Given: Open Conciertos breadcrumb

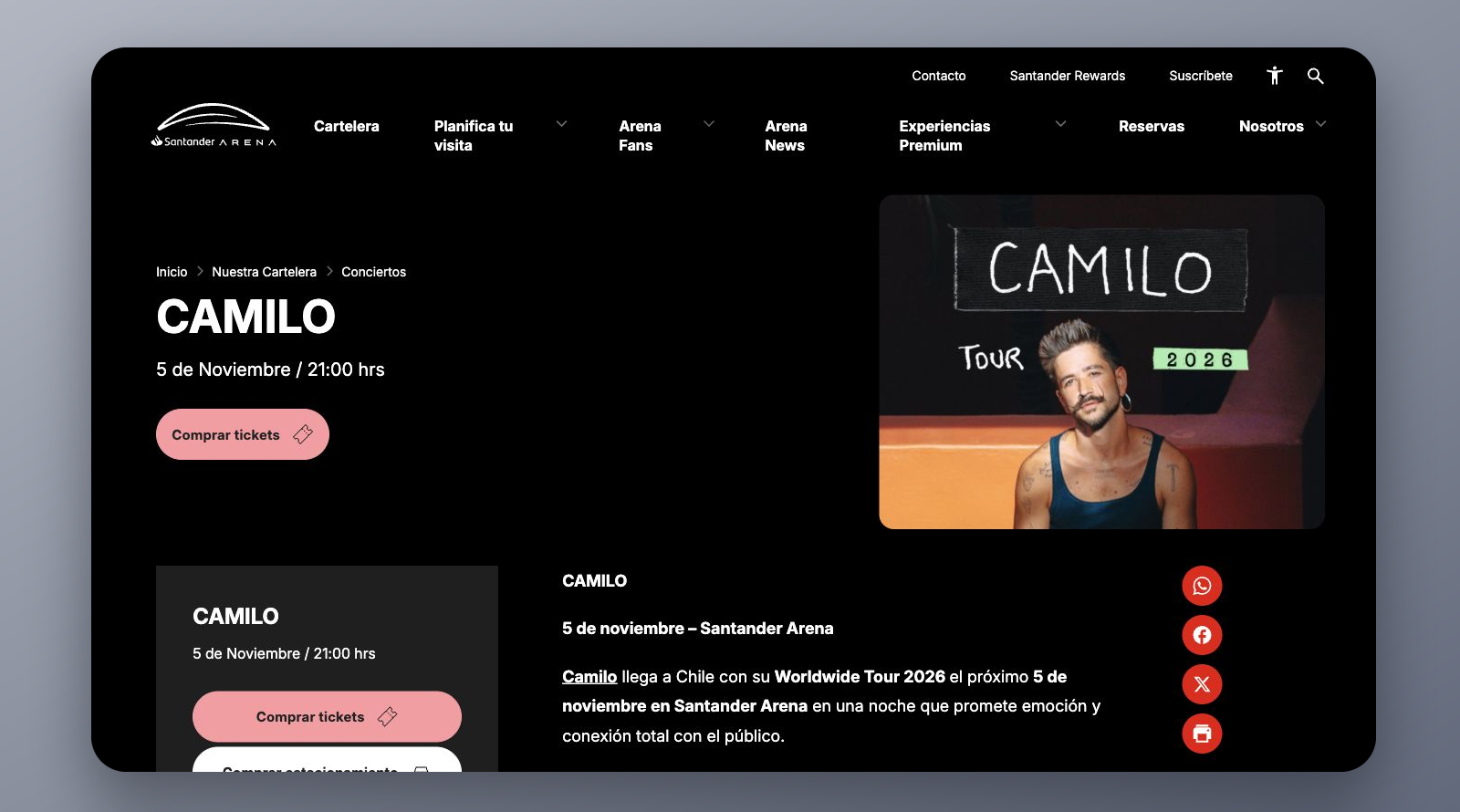Looking at the screenshot, I should click(374, 272).
